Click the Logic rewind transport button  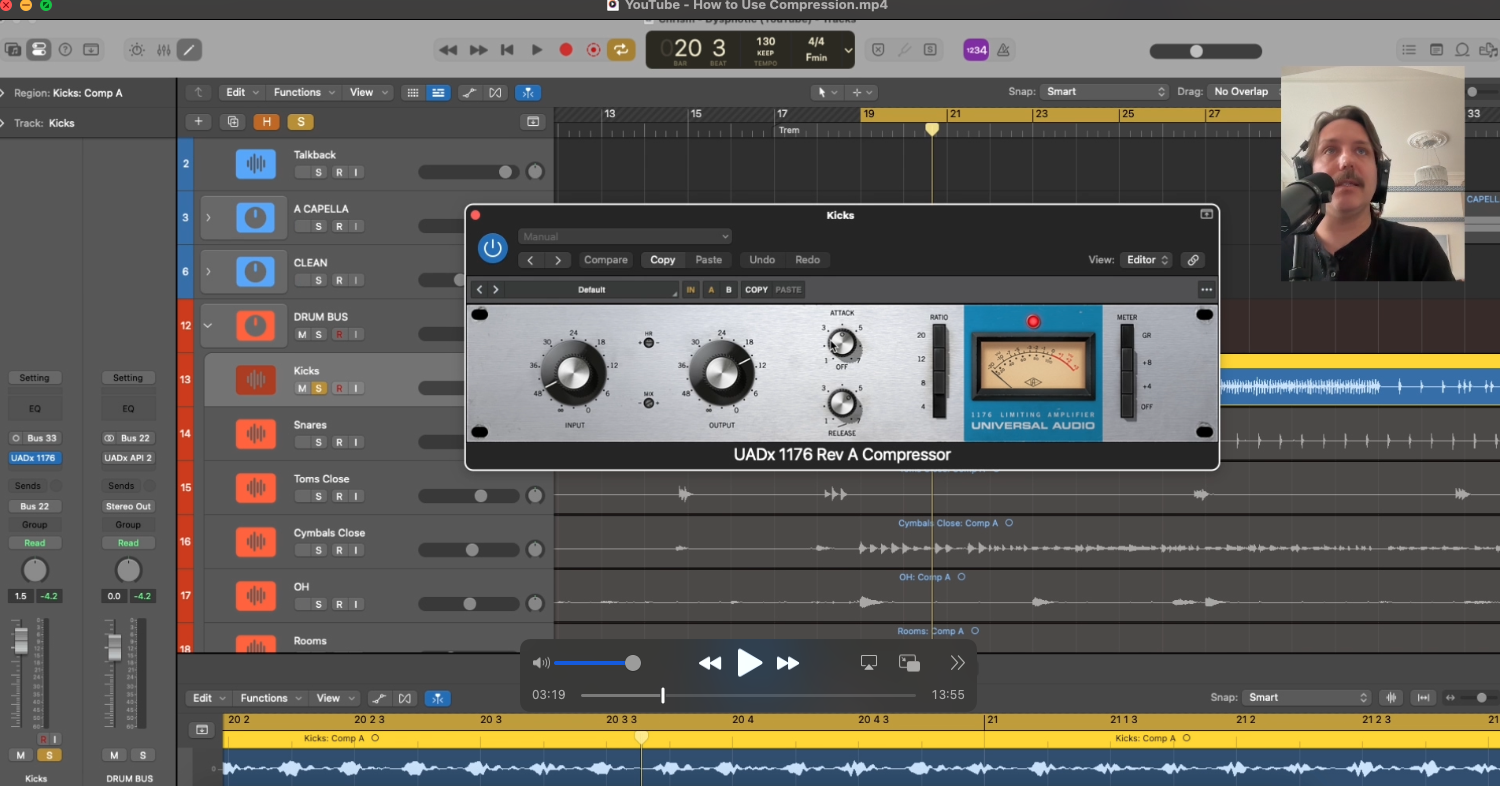448,49
